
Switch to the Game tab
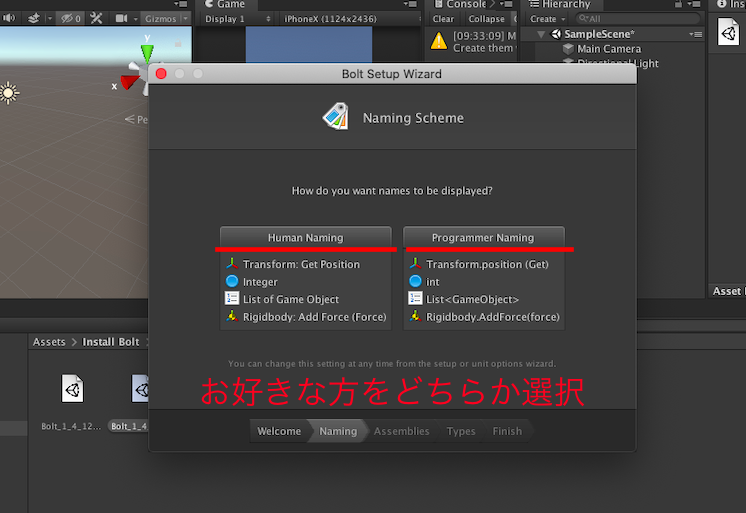(226, 4)
